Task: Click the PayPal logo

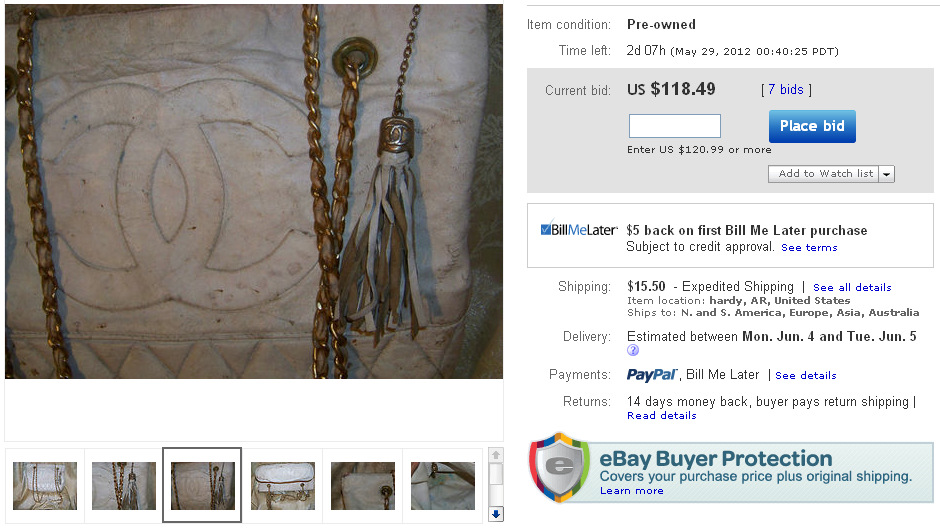Action: coord(652,375)
